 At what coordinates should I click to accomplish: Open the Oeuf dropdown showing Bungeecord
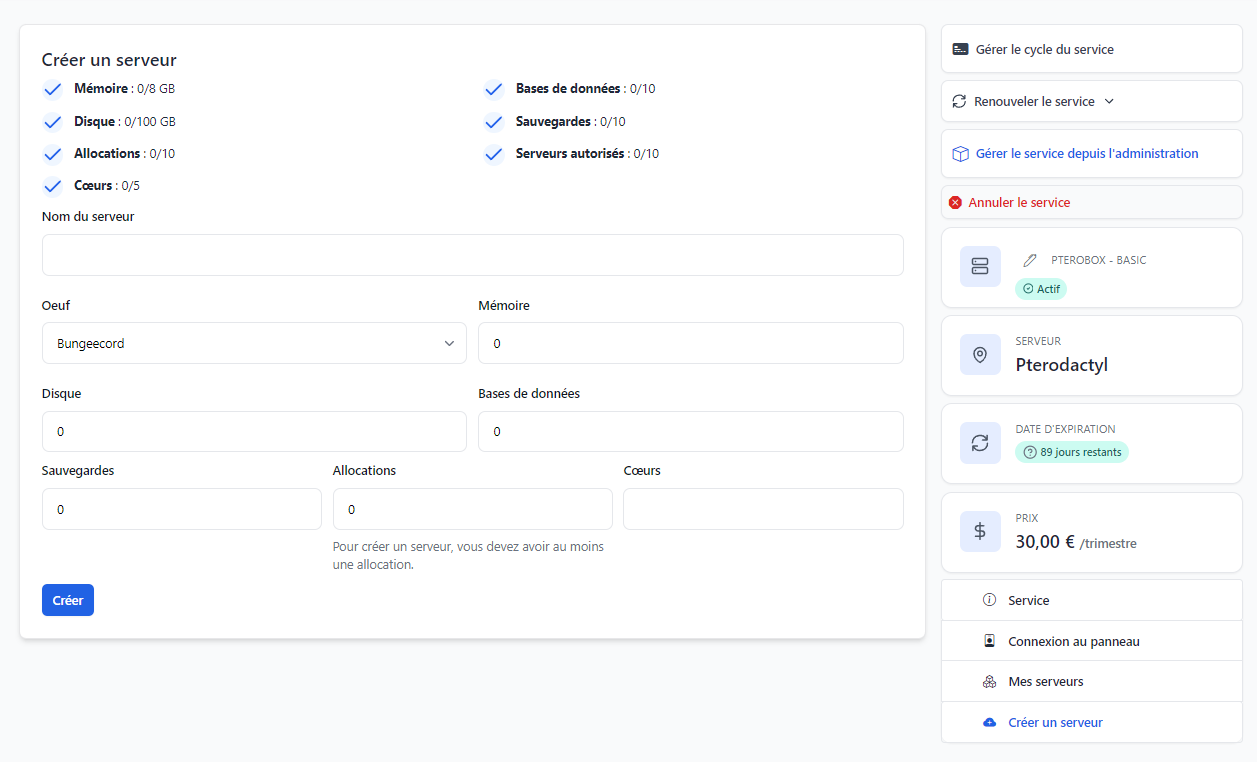point(254,343)
